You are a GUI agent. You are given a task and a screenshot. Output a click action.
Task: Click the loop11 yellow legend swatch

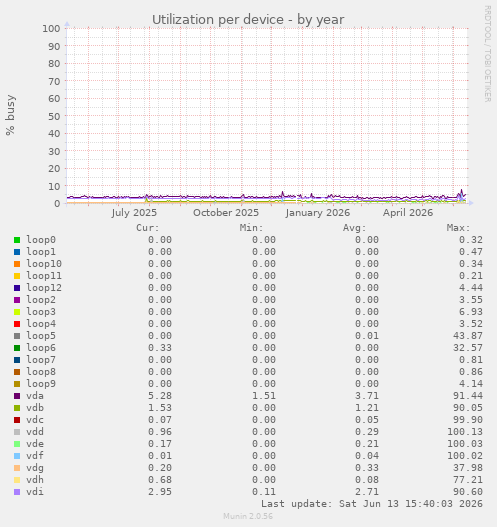17,276
